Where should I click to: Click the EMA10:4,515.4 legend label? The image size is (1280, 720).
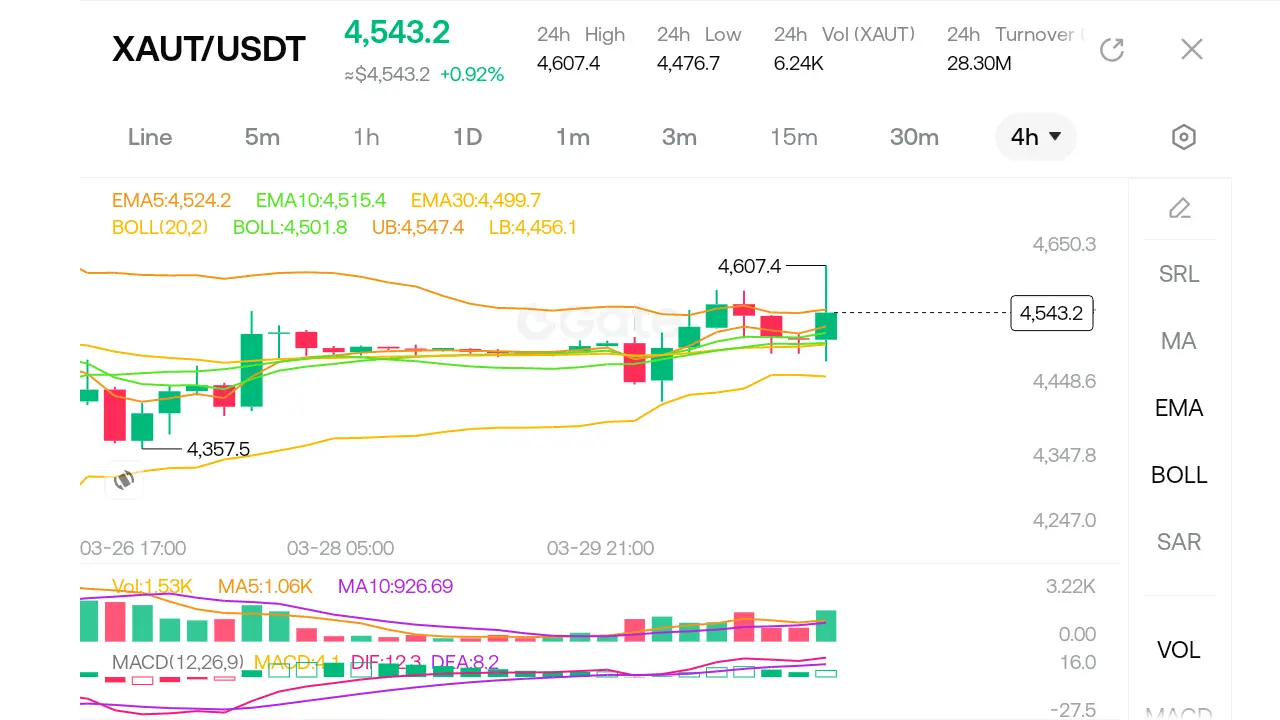point(321,200)
